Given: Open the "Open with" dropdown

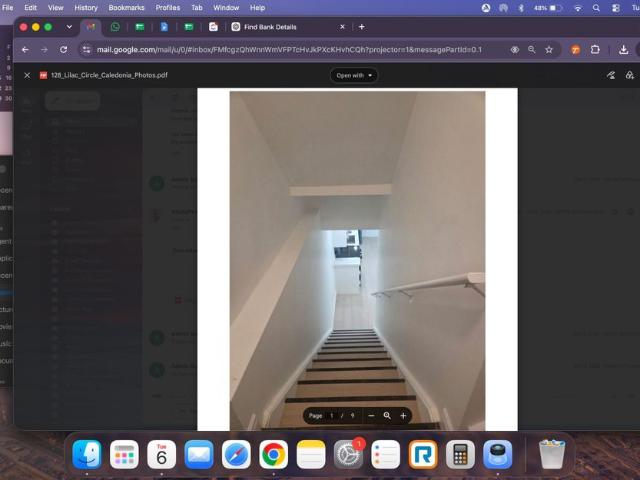Looking at the screenshot, I should click(x=354, y=76).
